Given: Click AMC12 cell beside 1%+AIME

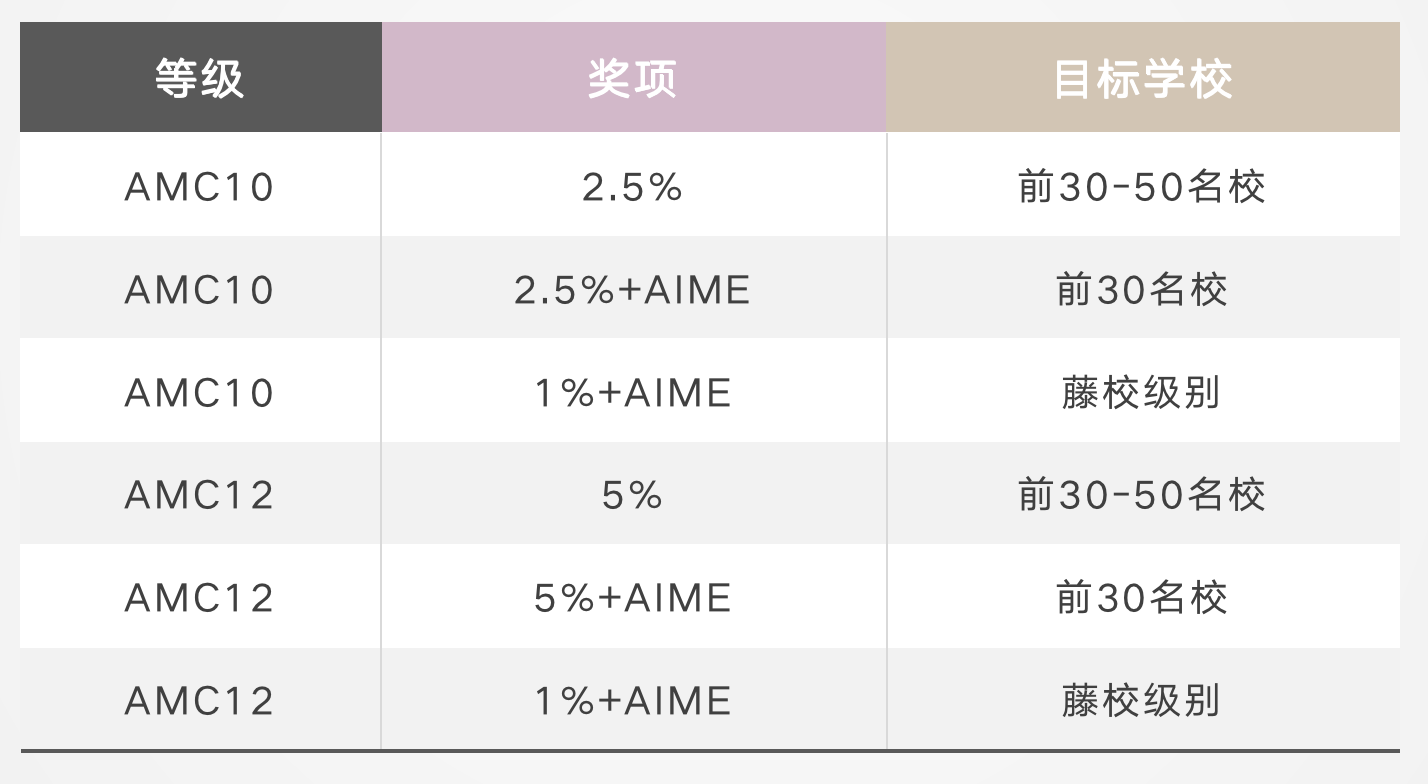Looking at the screenshot, I should pyautogui.click(x=200, y=700).
